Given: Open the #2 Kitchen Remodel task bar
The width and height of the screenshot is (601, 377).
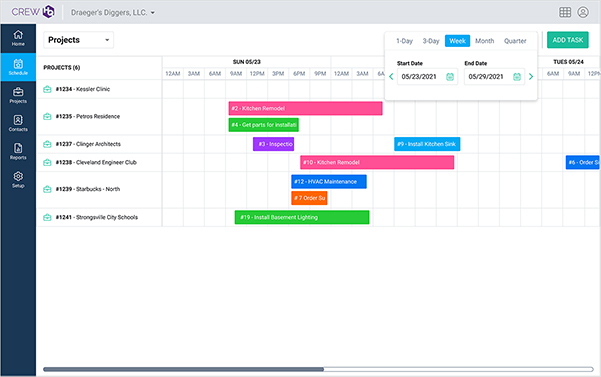Looking at the screenshot, I should pos(305,108).
